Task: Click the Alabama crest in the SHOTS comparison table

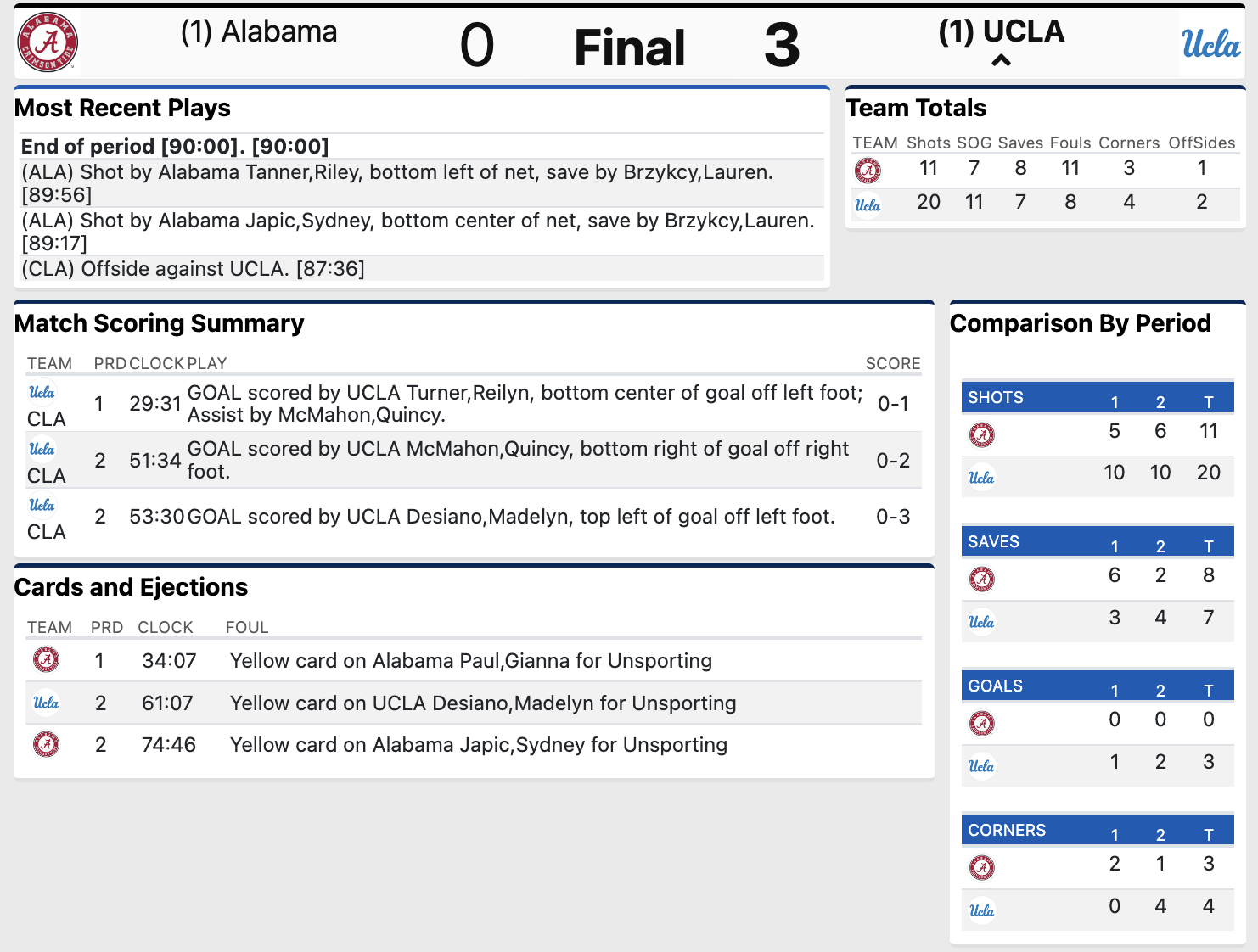Action: click(x=982, y=434)
